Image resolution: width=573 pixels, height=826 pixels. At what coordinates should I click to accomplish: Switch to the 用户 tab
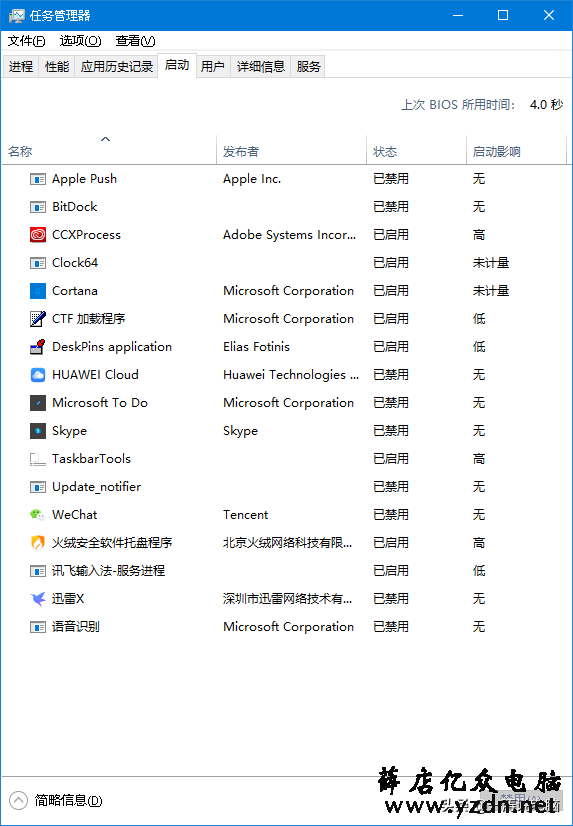click(213, 66)
